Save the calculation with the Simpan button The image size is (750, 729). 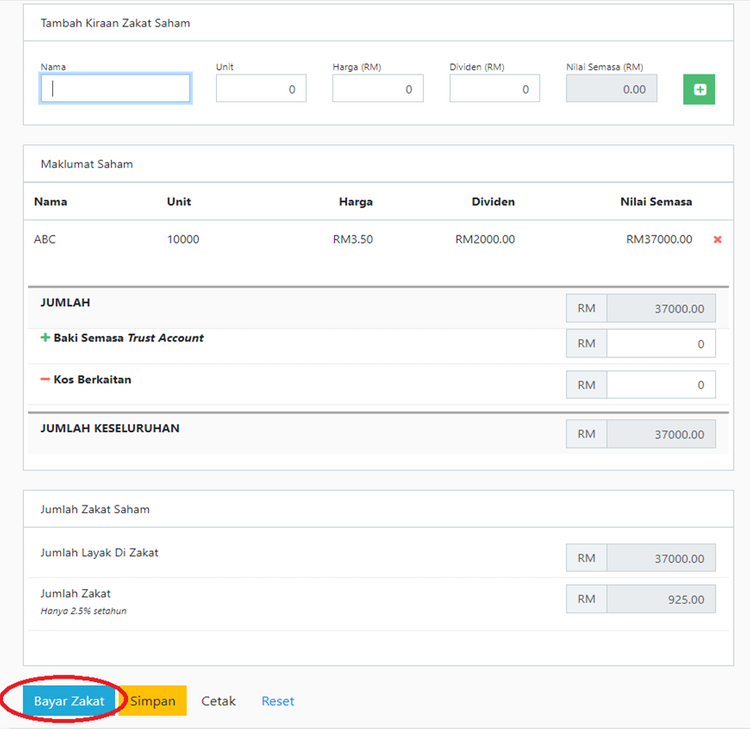(152, 701)
